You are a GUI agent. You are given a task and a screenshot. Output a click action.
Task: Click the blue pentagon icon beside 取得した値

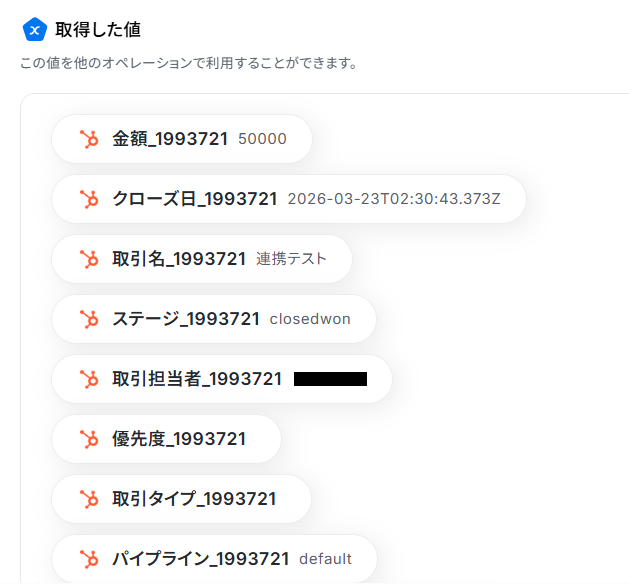[x=35, y=30]
